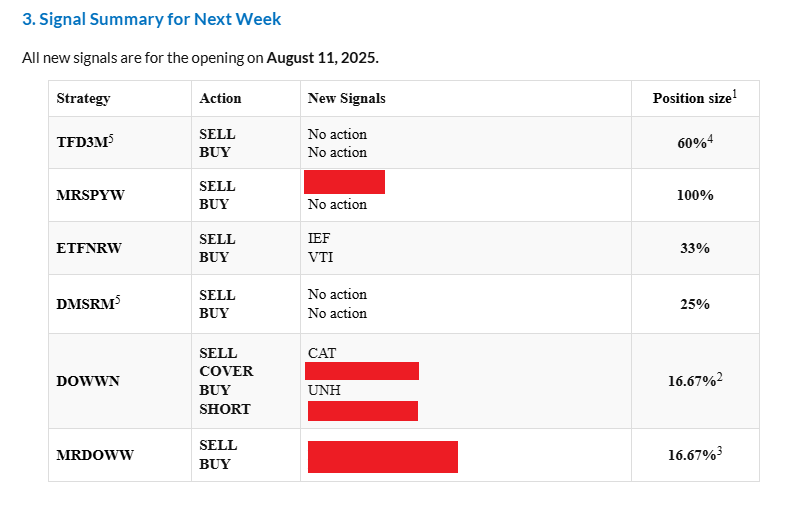Click the New Signals column header
The width and height of the screenshot is (810, 511).
[x=346, y=98]
